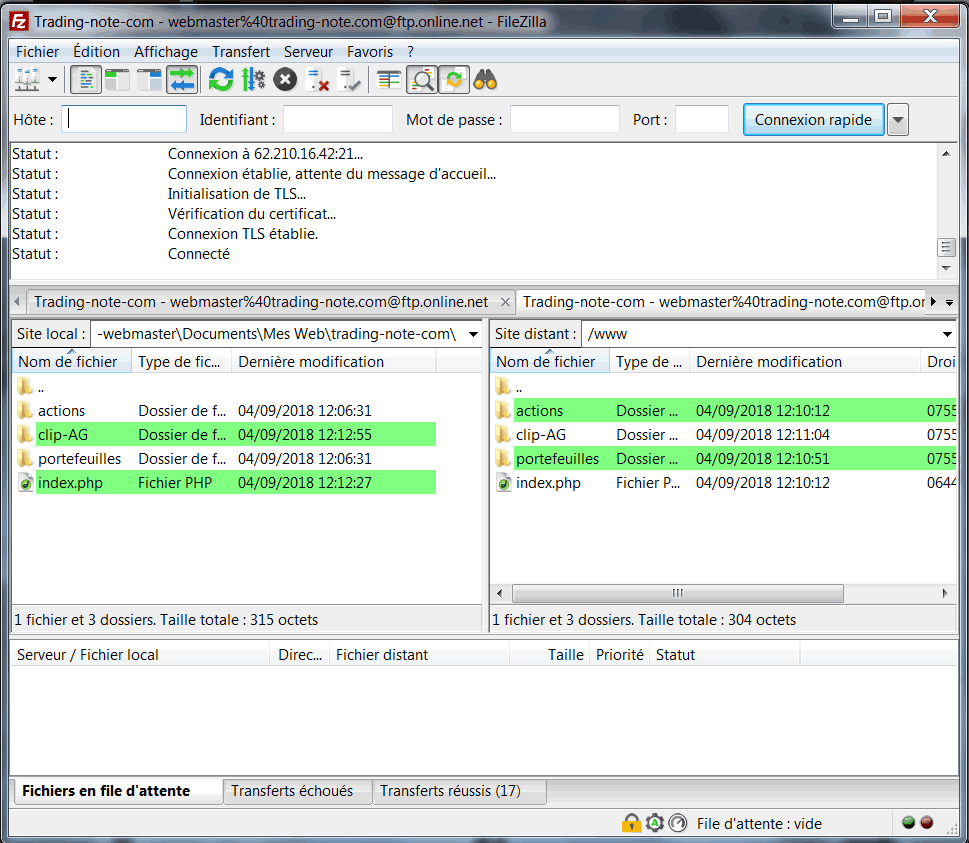Open the Favoris menu
969x843 pixels.
coord(370,52)
